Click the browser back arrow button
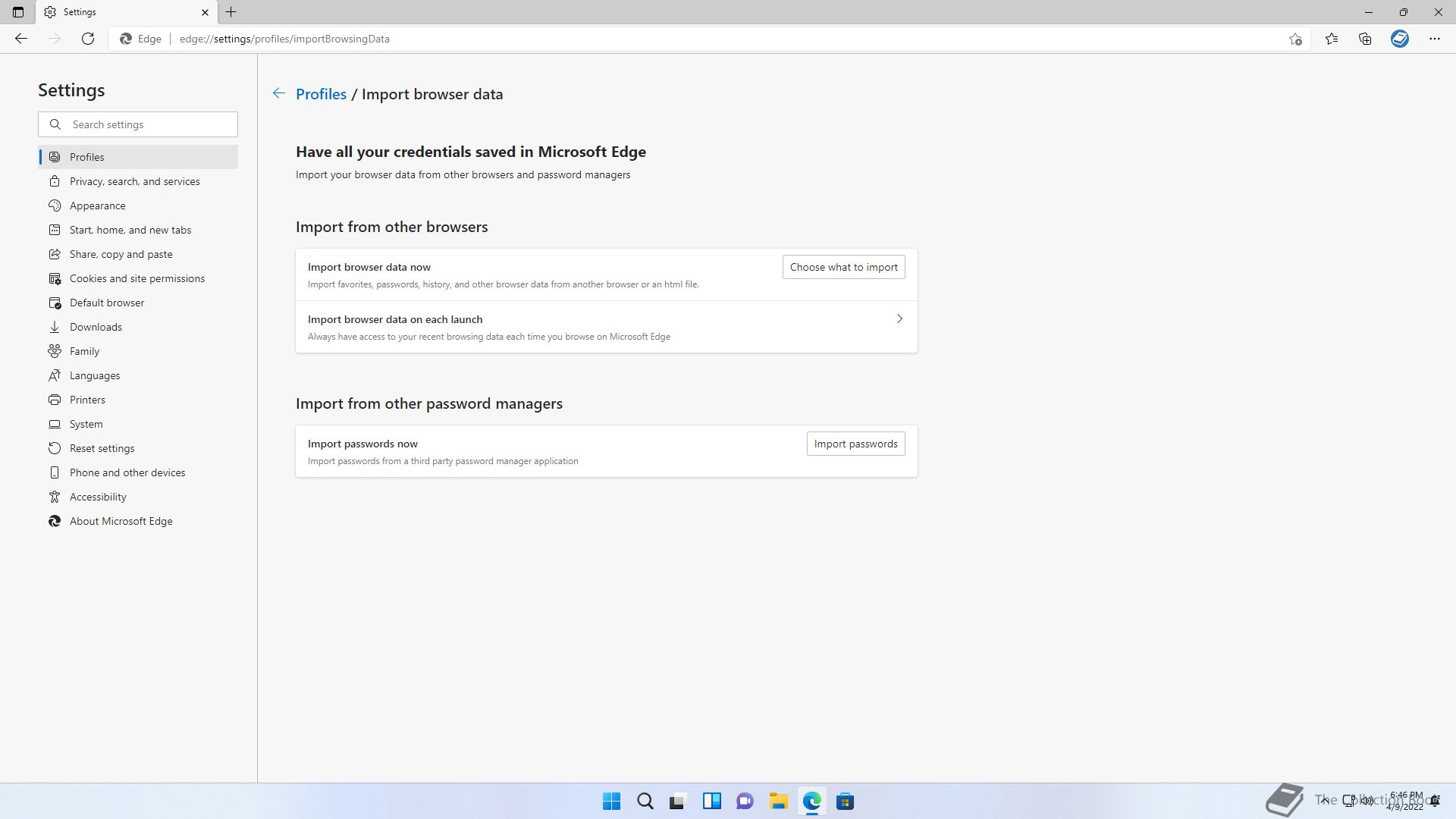The width and height of the screenshot is (1456, 819). click(x=21, y=39)
